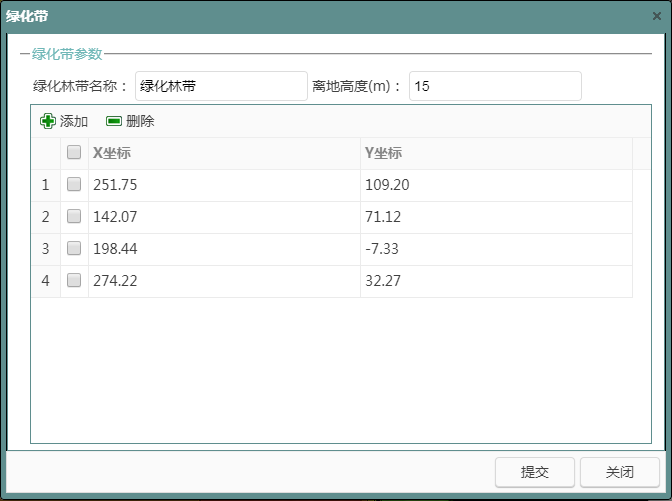Click the 删除 delete text label
This screenshot has height=501, width=672.
140,121
